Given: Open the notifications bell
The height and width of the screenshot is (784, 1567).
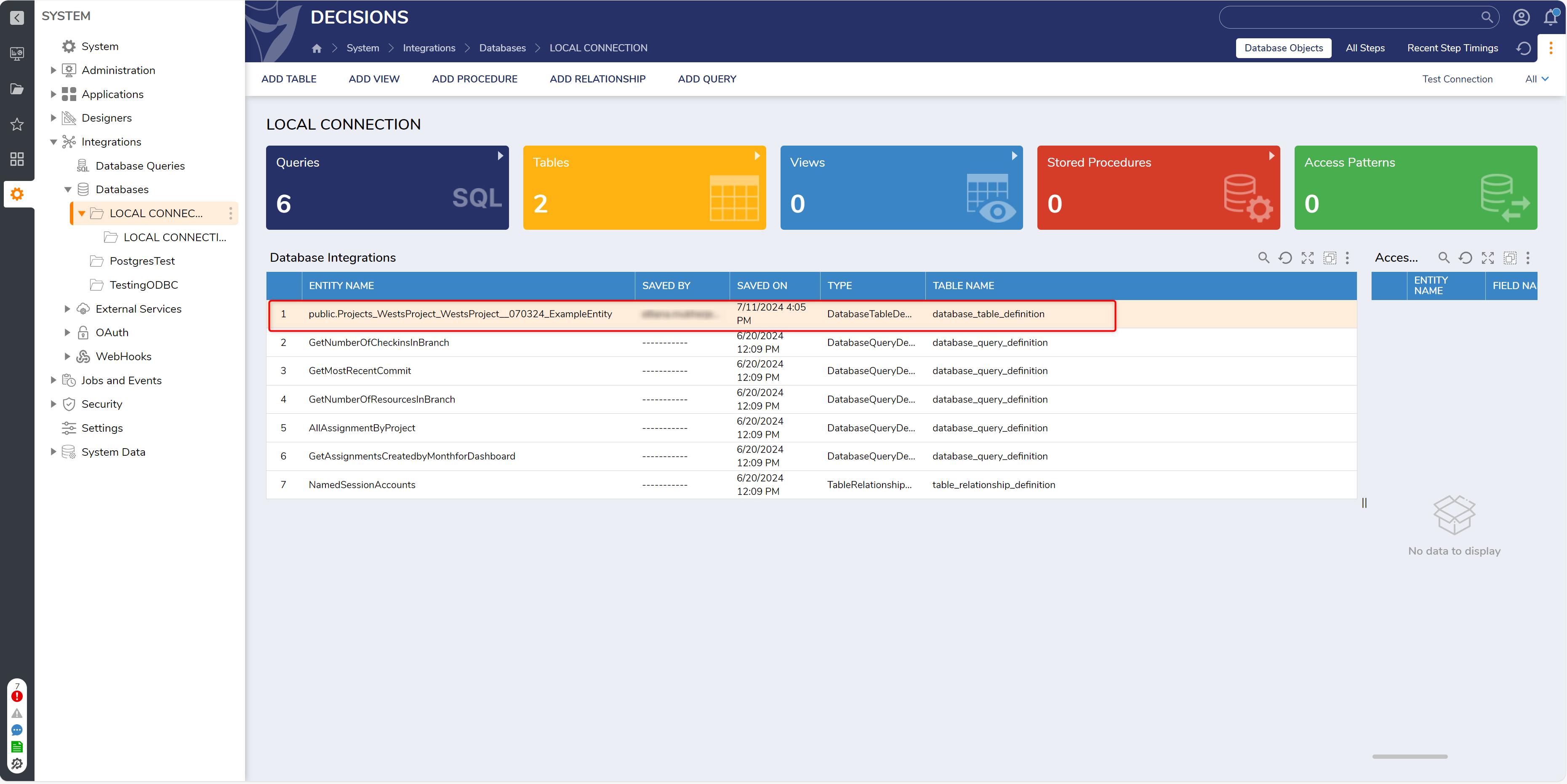Looking at the screenshot, I should coord(1551,17).
